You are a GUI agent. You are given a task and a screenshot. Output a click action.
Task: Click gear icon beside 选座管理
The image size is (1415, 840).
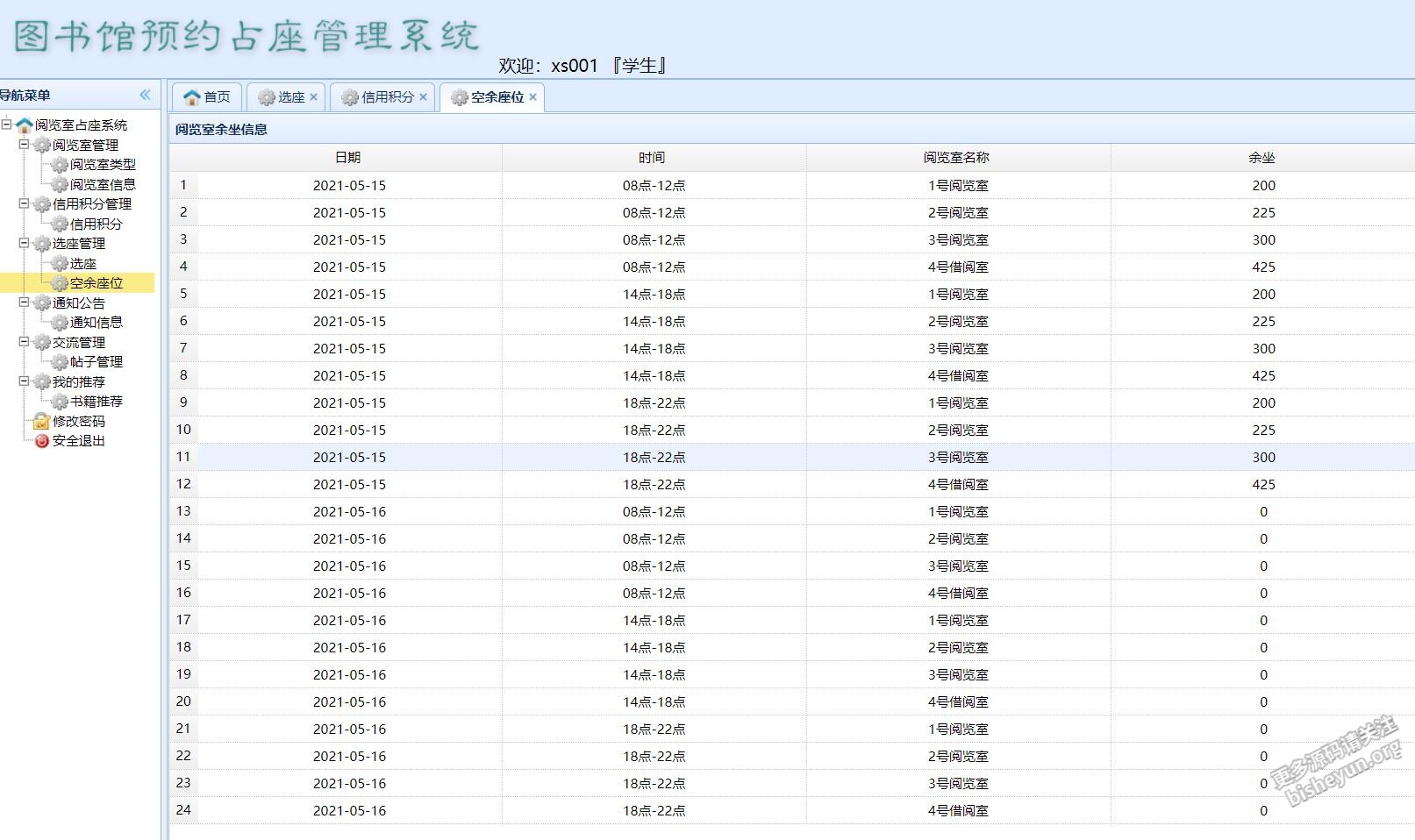pyautogui.click(x=42, y=244)
